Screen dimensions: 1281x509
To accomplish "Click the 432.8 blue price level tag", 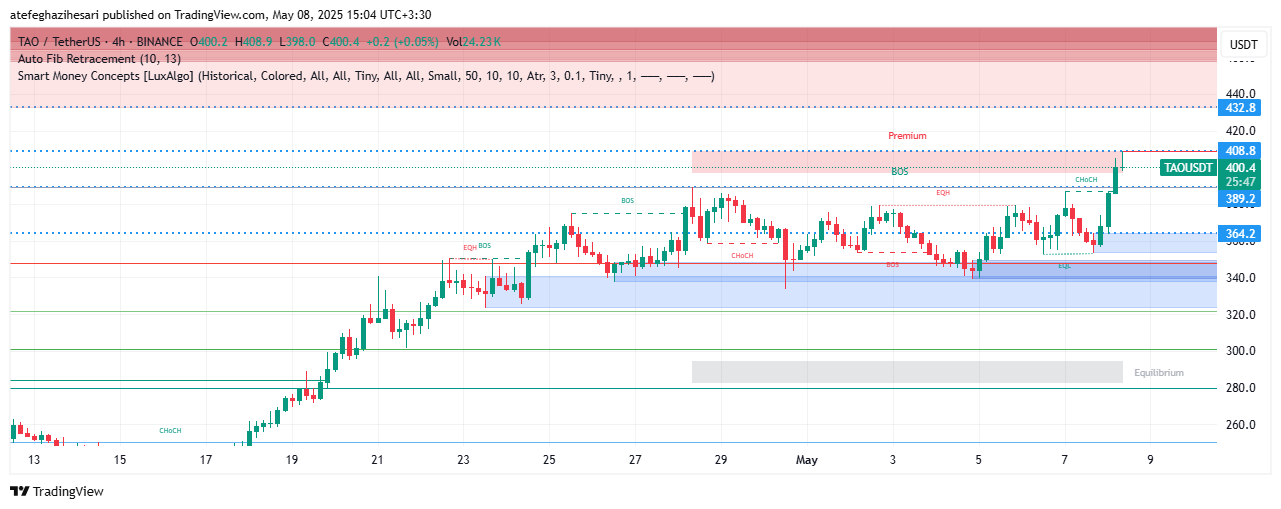I will tap(1240, 107).
